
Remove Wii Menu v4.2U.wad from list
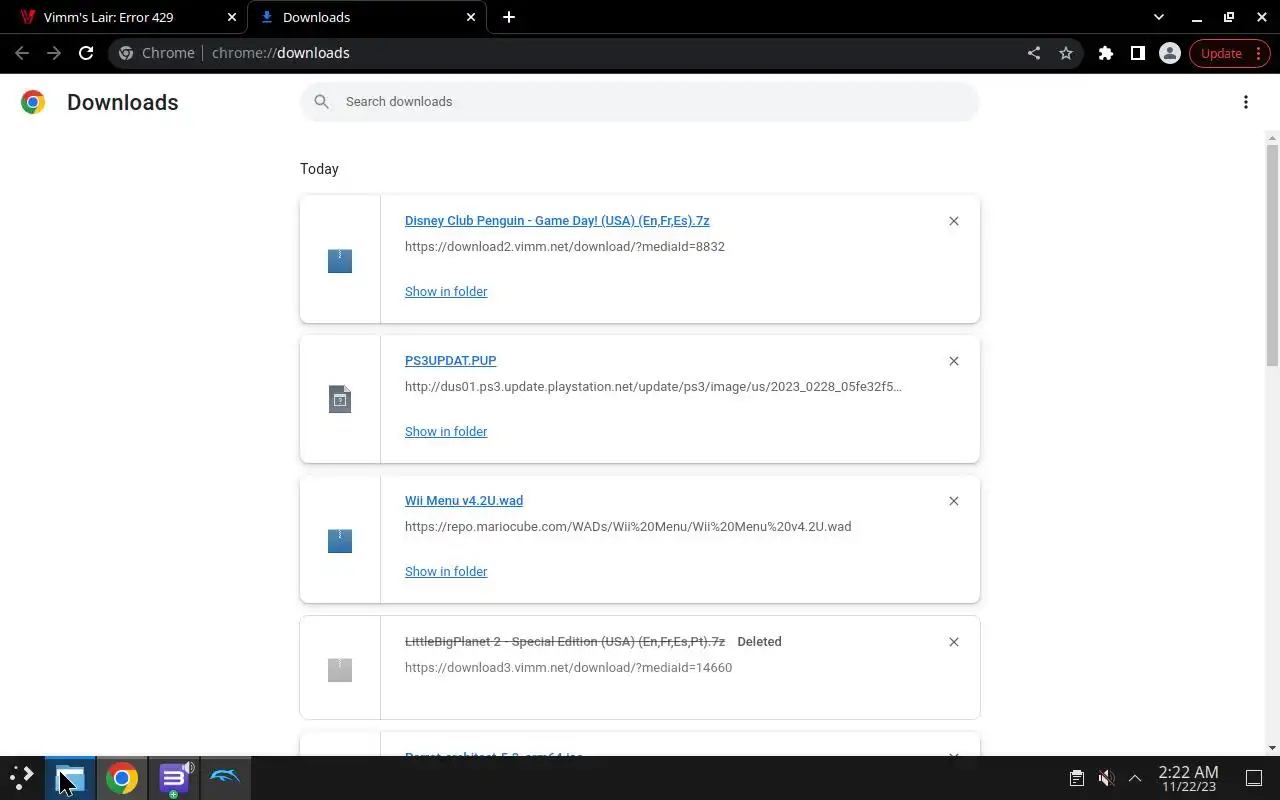pos(954,501)
